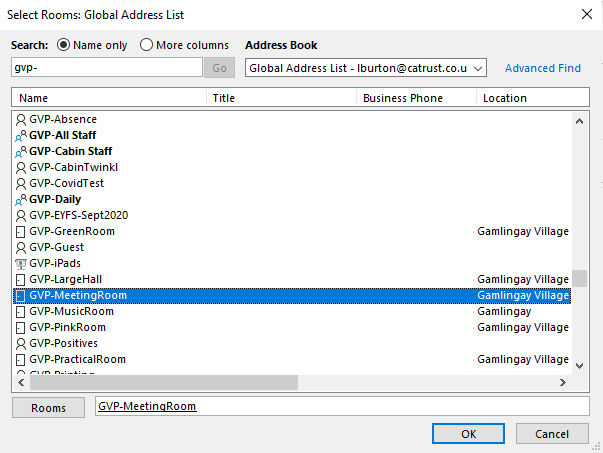The image size is (603, 453).
Task: Open the Advanced Find link
Action: (x=542, y=68)
